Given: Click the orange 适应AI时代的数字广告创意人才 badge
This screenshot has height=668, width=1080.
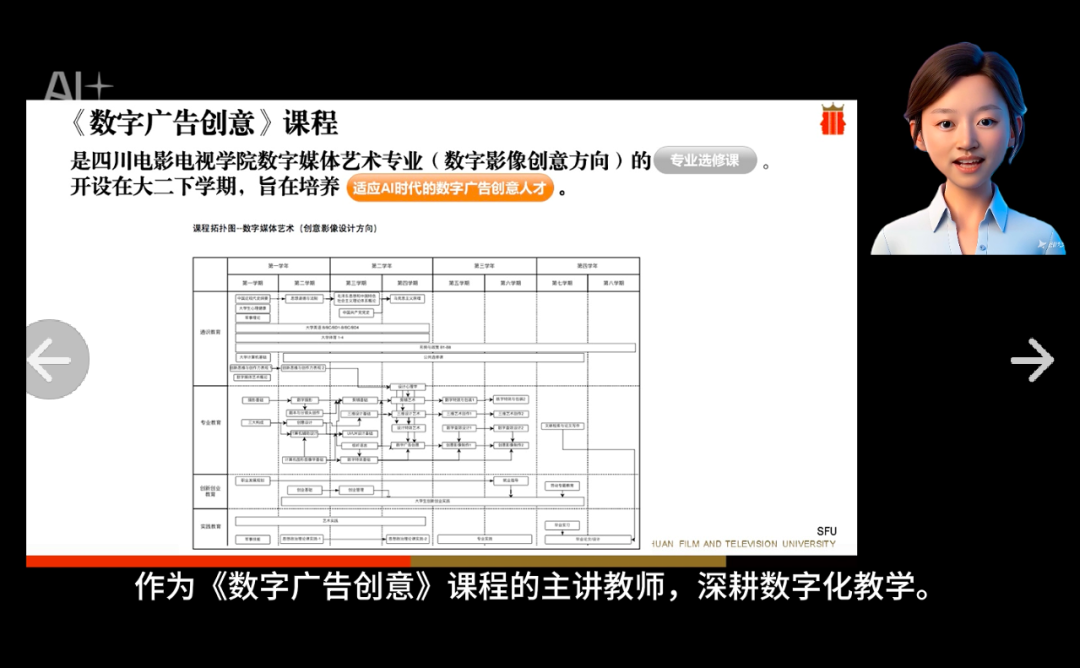Looking at the screenshot, I should coord(450,188).
